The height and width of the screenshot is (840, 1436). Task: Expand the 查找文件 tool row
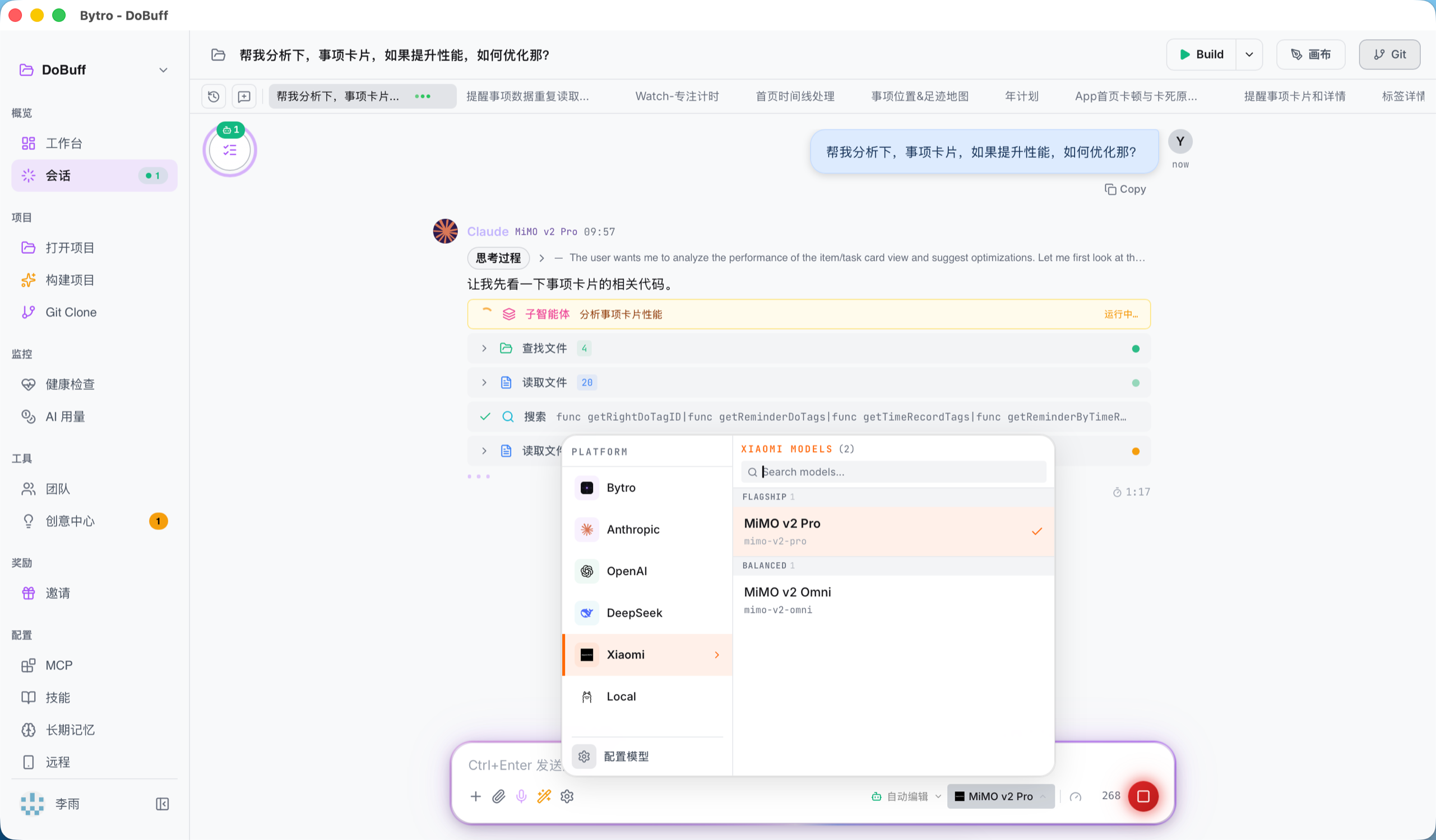coord(484,348)
